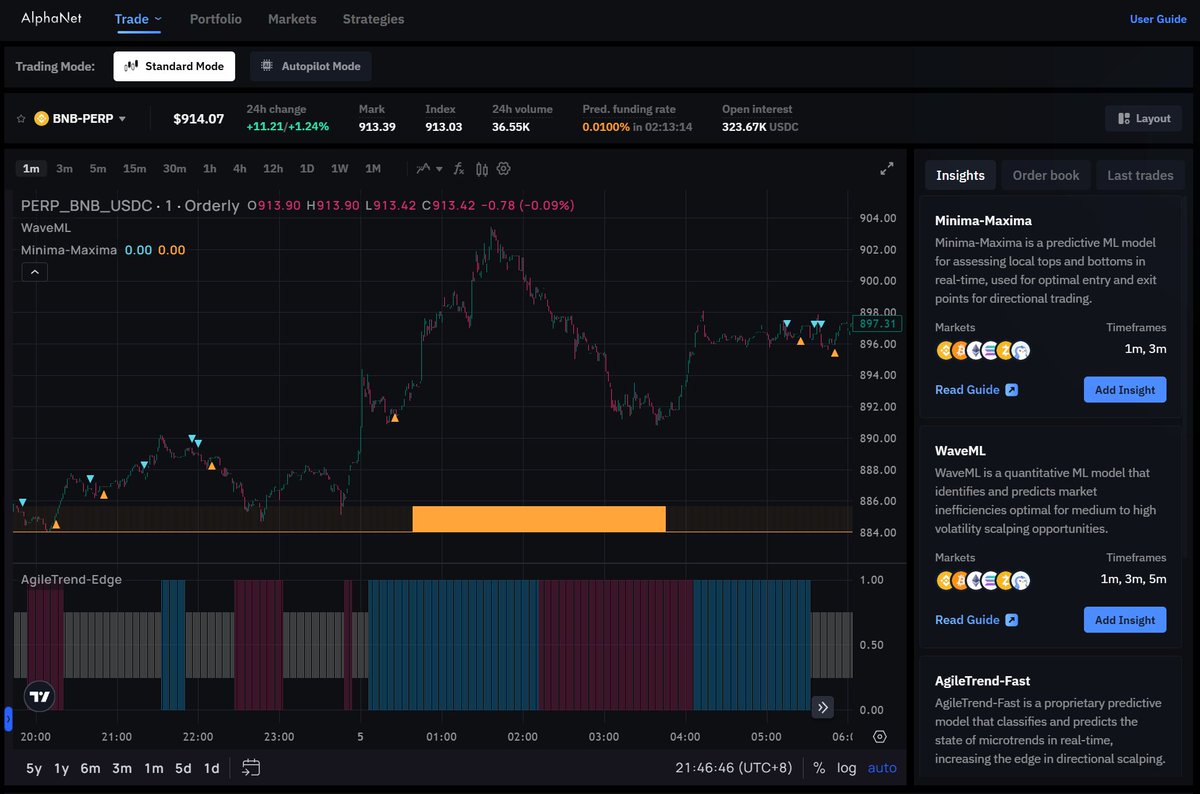Open Read Guide for Minima-Maxima

click(976, 390)
